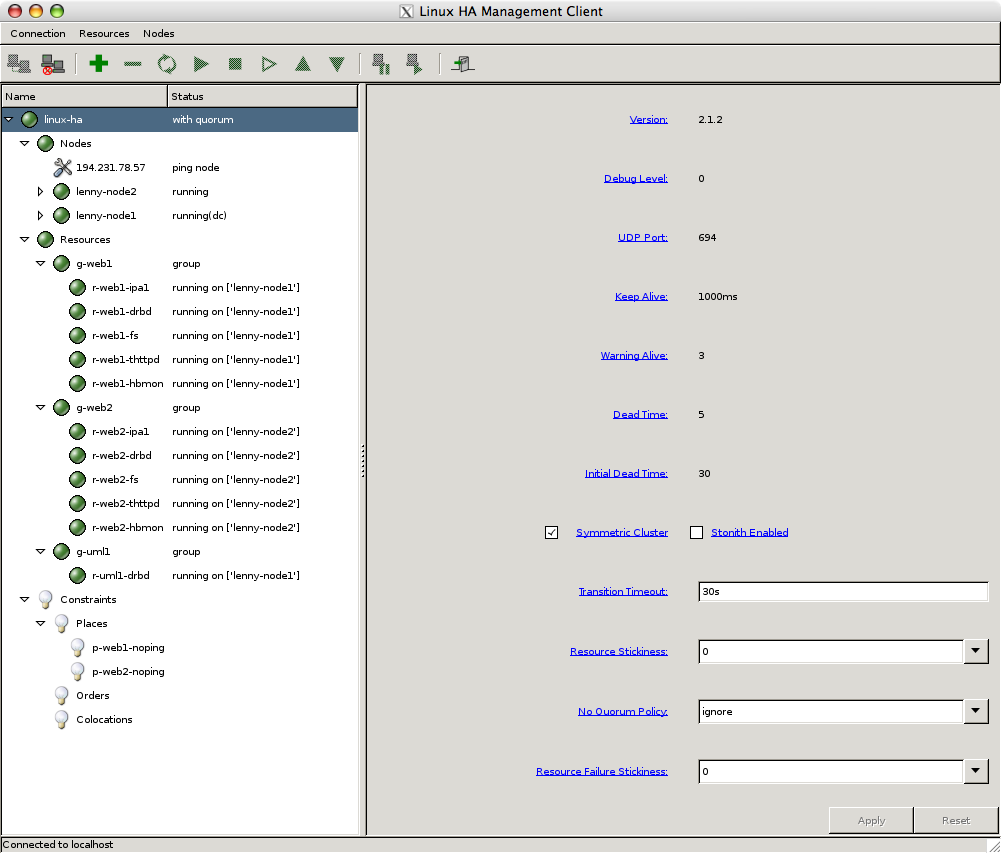The height and width of the screenshot is (853, 1001).
Task: Click the bulb icon beside Orders
Action: pyautogui.click(x=61, y=695)
